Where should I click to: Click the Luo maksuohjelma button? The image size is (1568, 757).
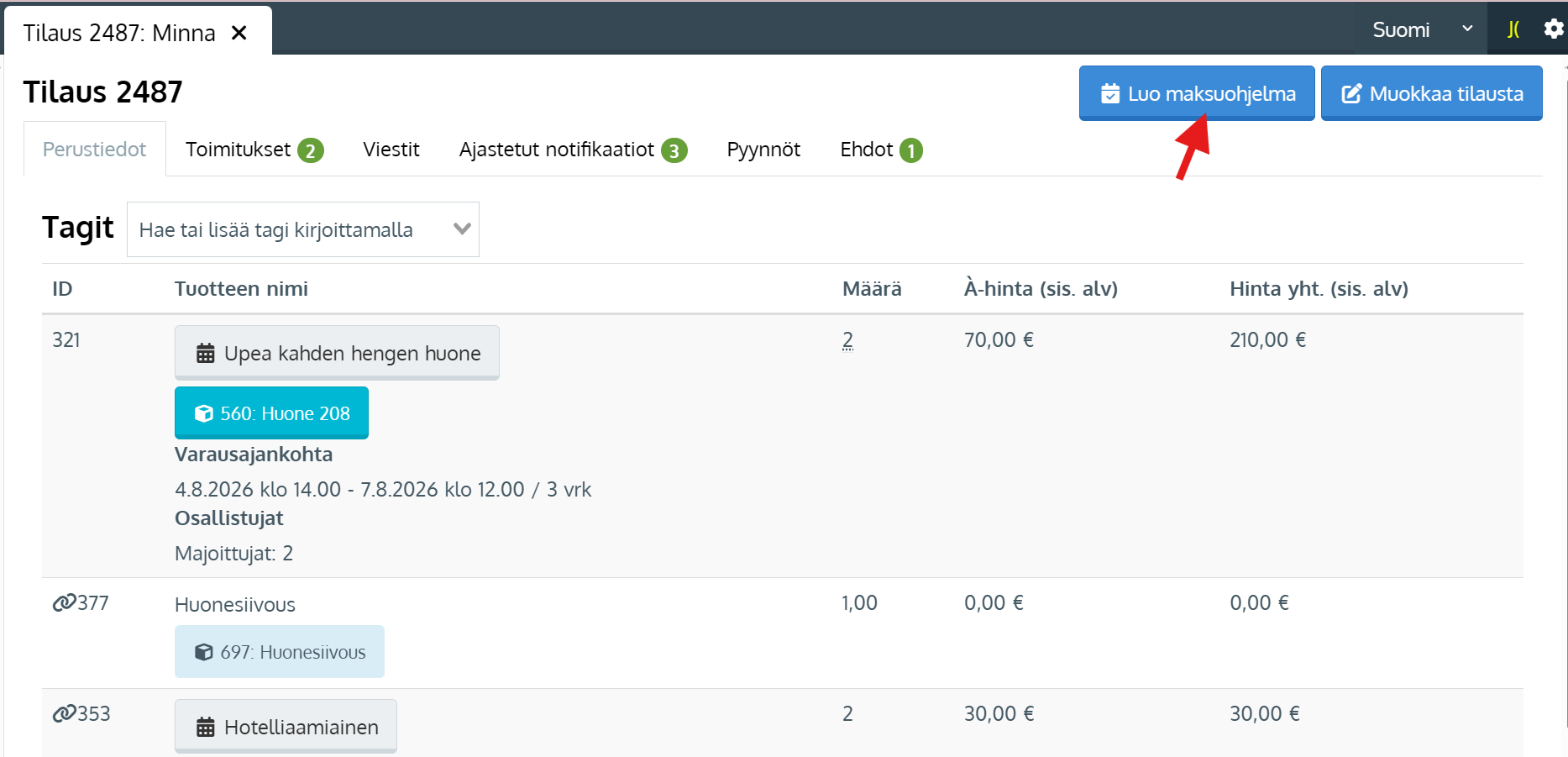click(1197, 93)
